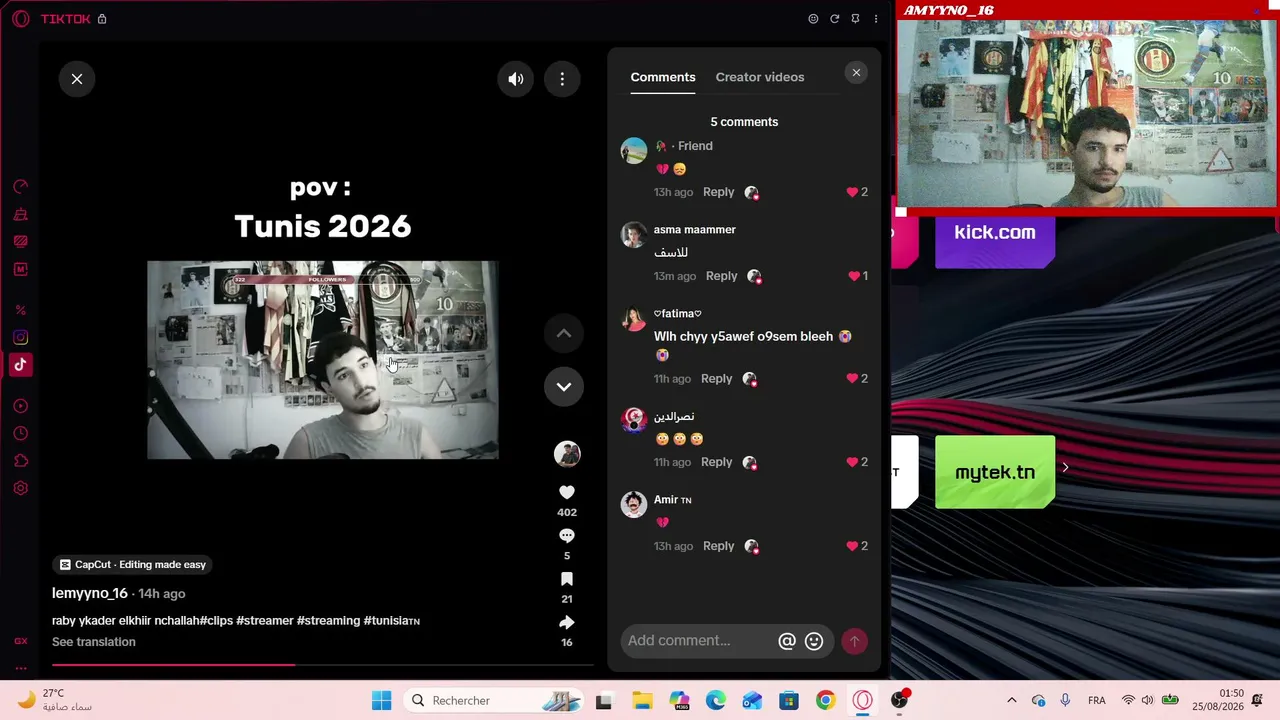Viewport: 1280px width, 720px height.
Task: Like asma maammer's comment
Action: point(854,276)
